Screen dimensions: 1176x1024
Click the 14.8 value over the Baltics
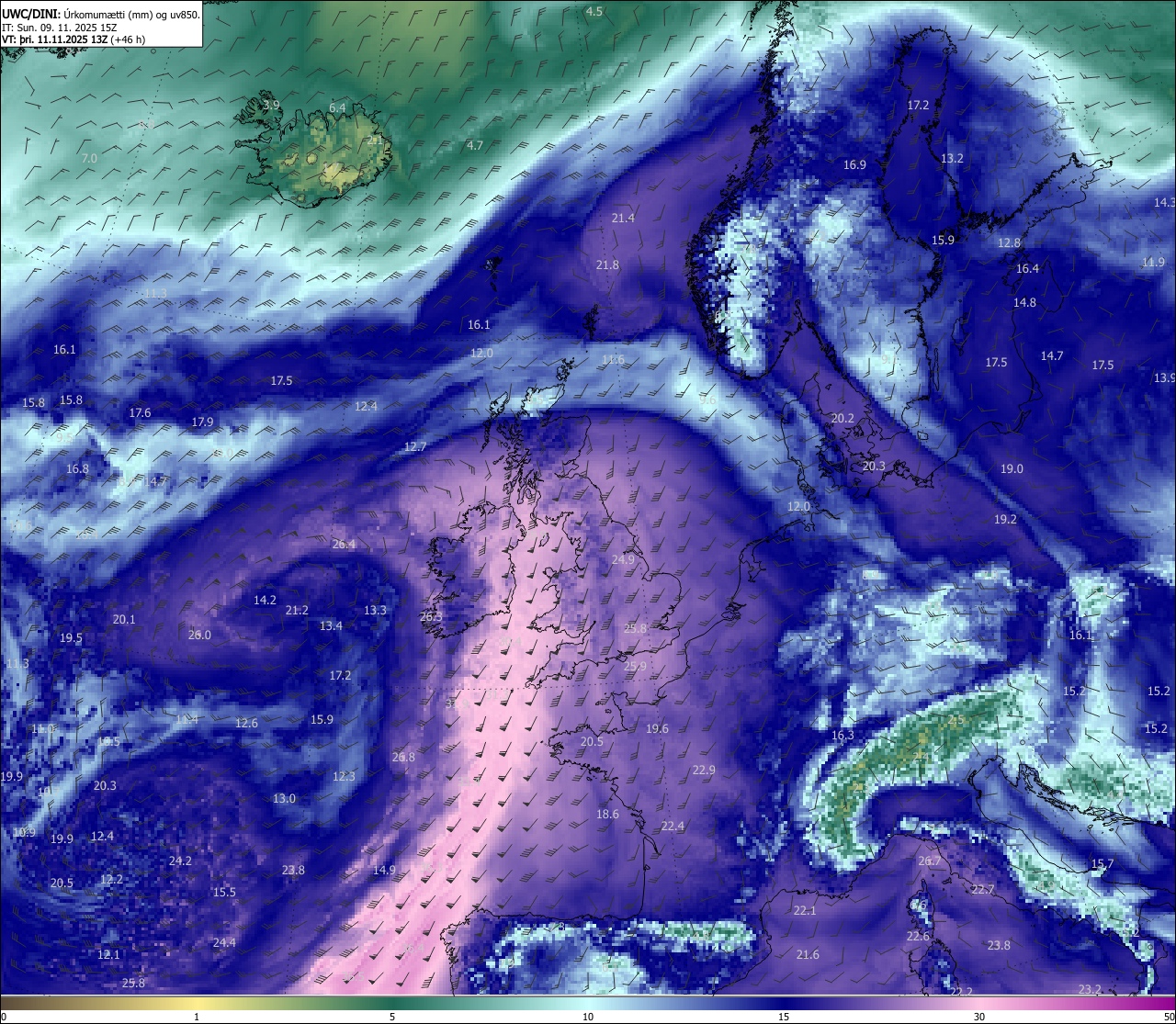tap(1024, 303)
